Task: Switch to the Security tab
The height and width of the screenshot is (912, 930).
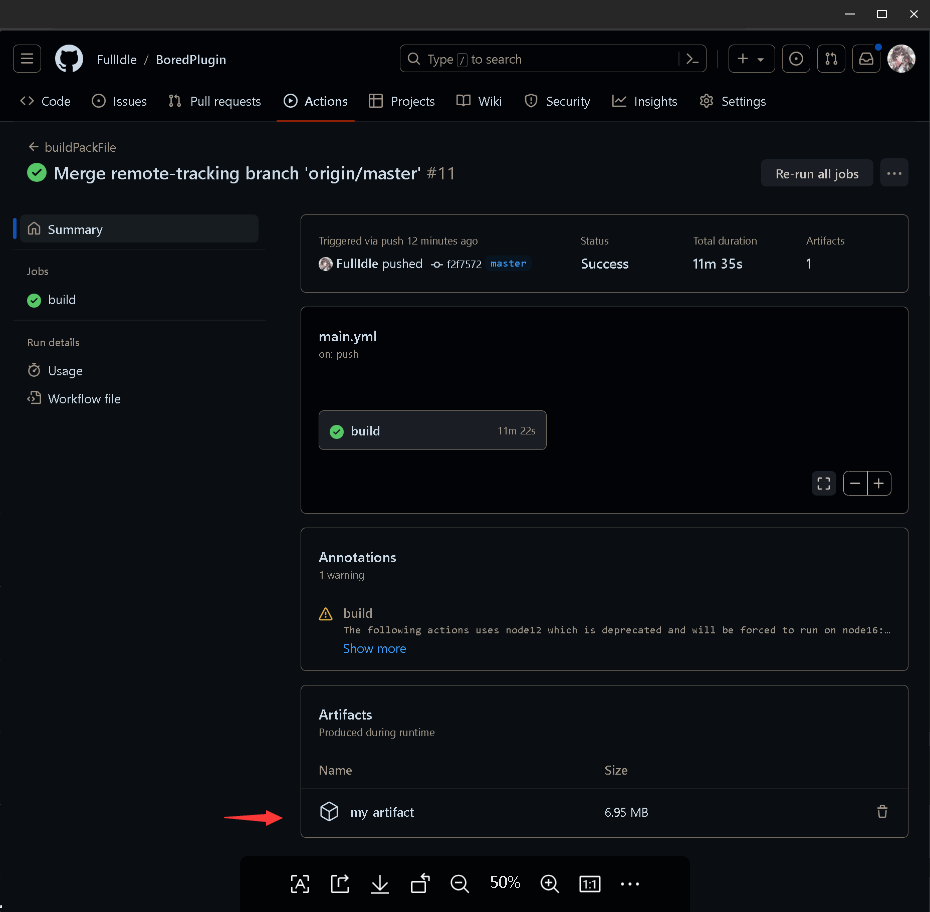Action: [x=558, y=101]
